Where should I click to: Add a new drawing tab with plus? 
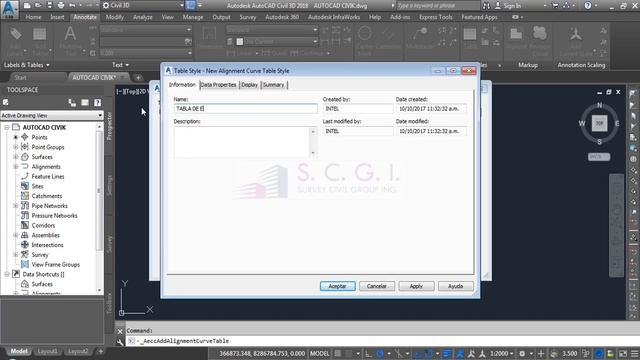click(138, 77)
